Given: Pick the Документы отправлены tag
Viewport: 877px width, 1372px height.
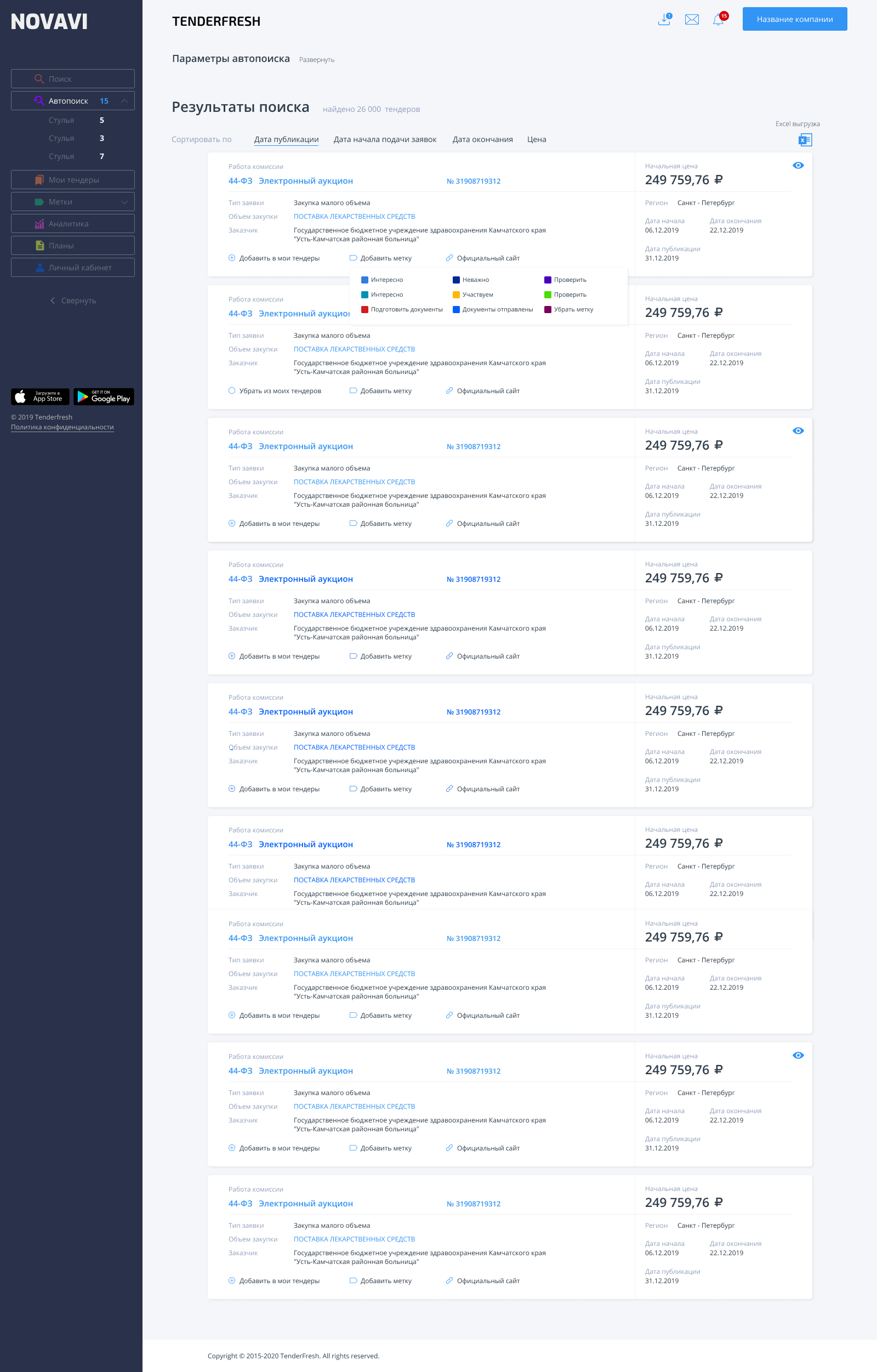Looking at the screenshot, I should click(x=493, y=309).
